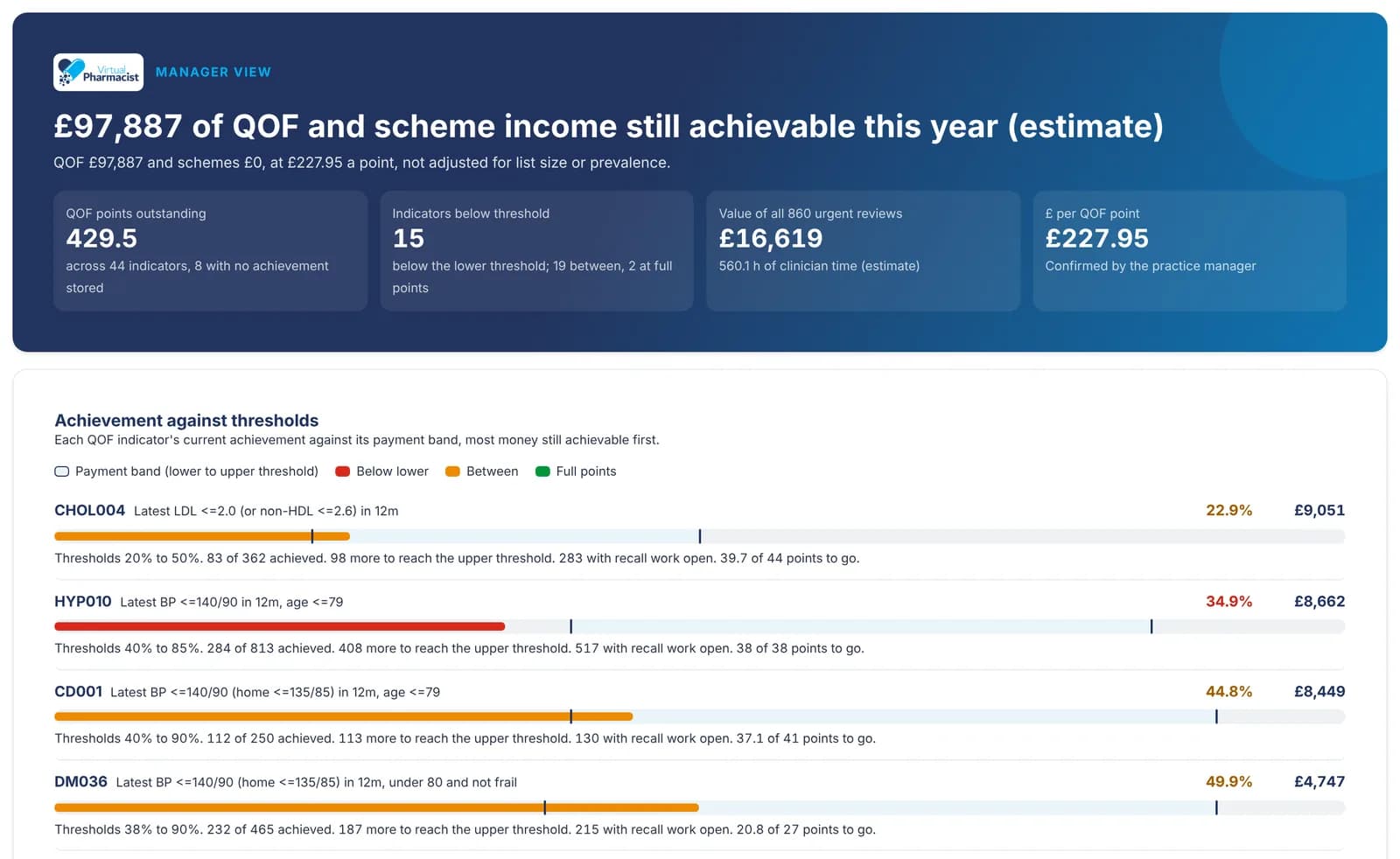Open the Value of all 860 urgent reviews card
Viewport: 1400px width, 859px height.
click(x=863, y=251)
